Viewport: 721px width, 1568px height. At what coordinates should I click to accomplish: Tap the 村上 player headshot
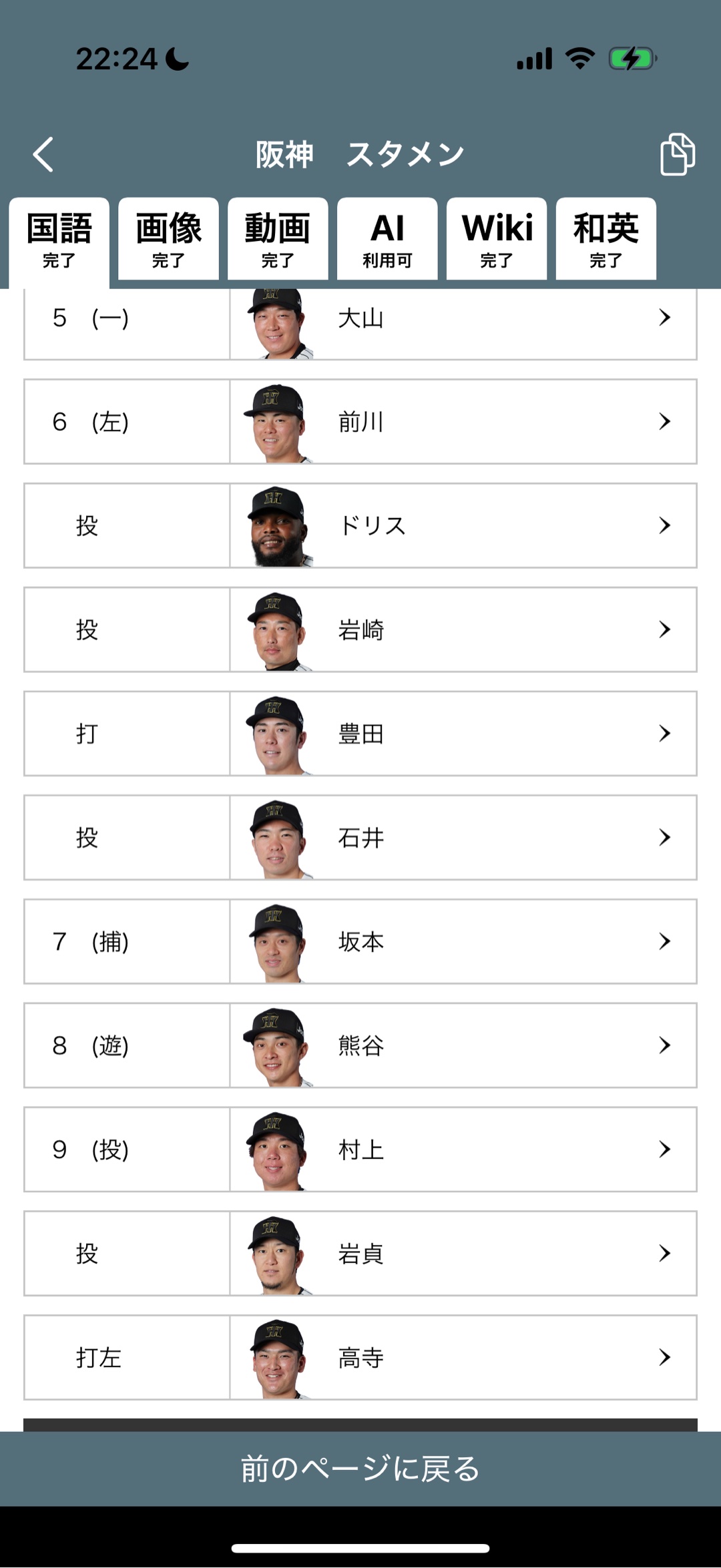[278, 1150]
